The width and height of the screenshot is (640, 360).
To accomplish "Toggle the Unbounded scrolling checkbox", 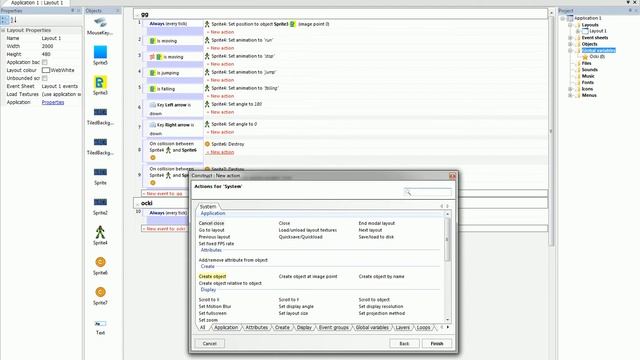I will tap(44, 78).
